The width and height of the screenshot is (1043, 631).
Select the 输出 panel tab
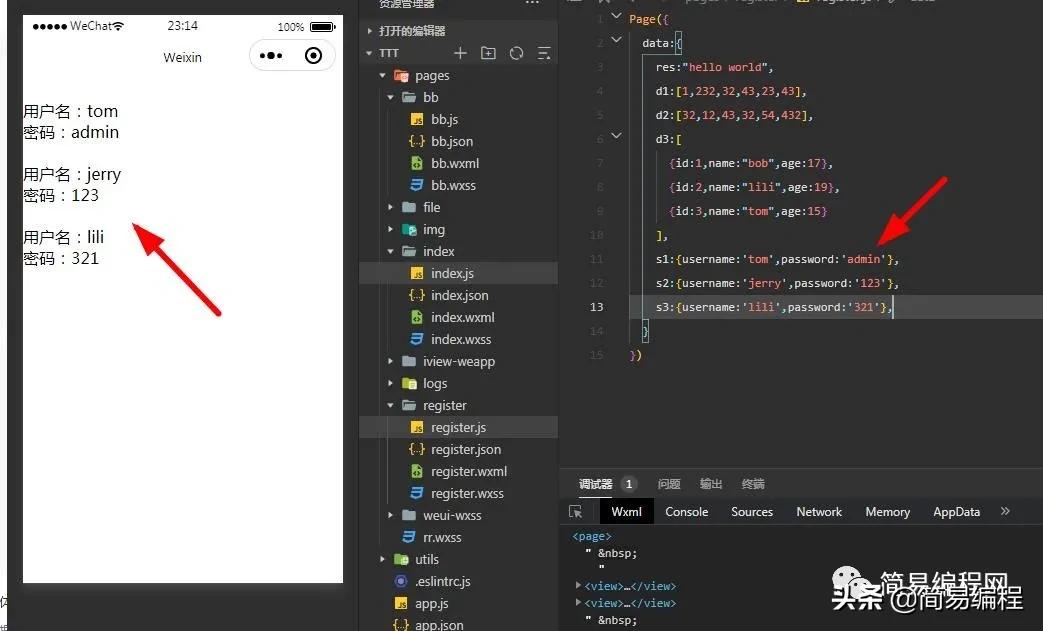coord(711,484)
